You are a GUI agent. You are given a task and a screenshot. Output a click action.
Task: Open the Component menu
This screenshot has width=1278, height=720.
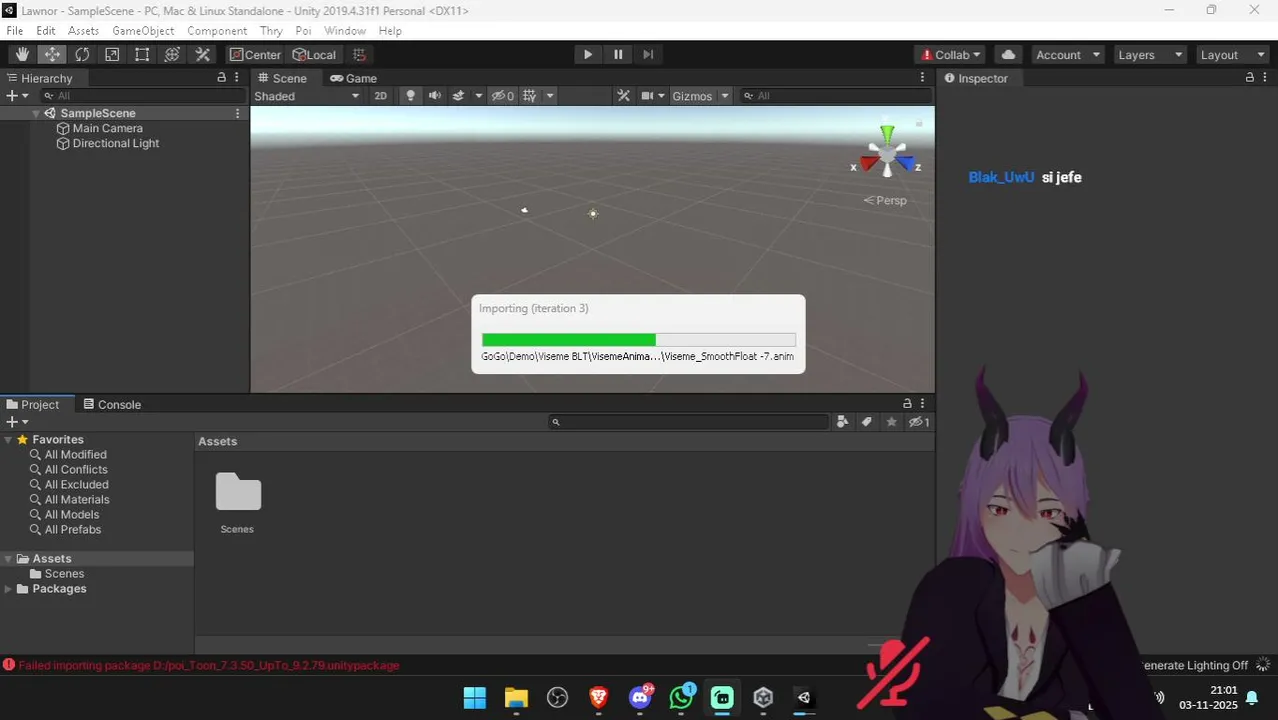[217, 31]
